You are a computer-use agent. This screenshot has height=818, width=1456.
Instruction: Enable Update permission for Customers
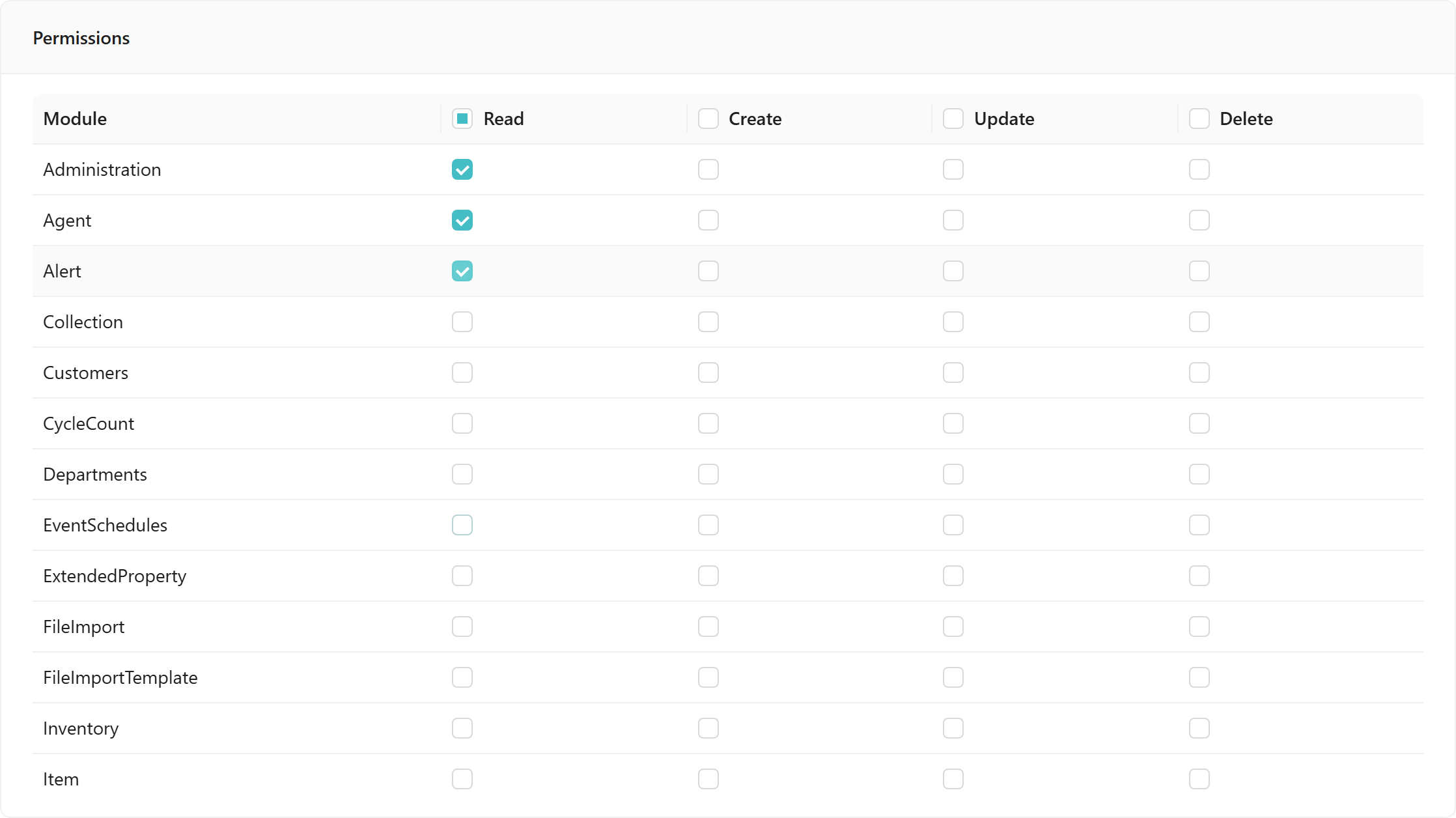point(953,373)
